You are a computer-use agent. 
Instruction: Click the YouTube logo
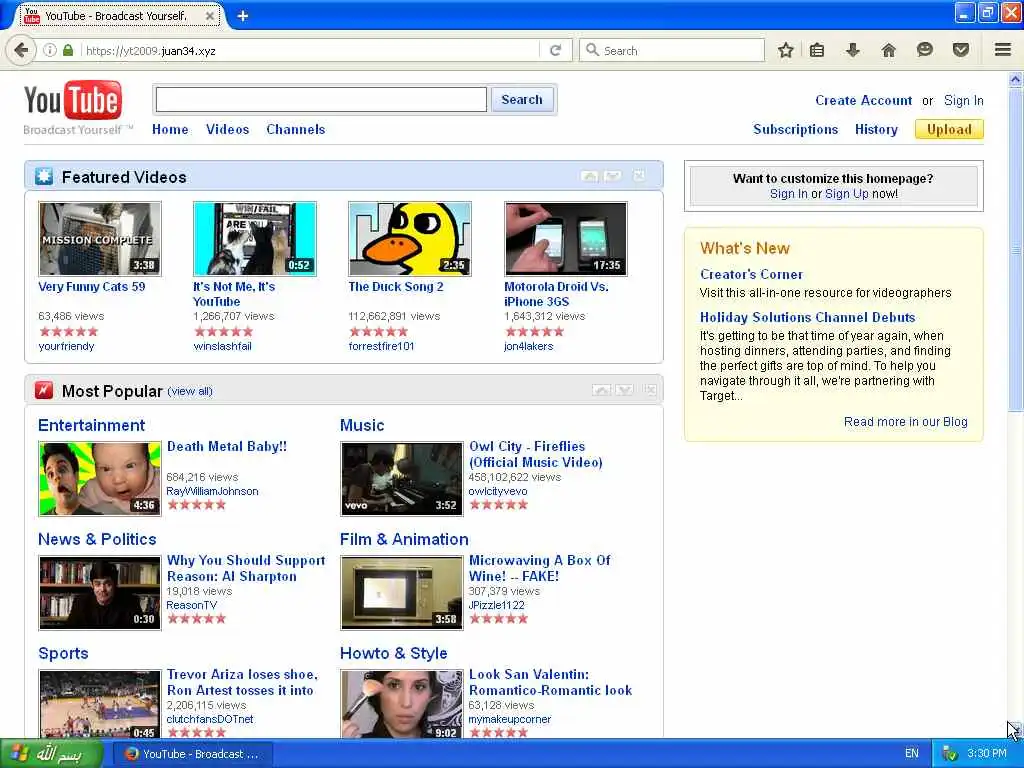point(73,101)
